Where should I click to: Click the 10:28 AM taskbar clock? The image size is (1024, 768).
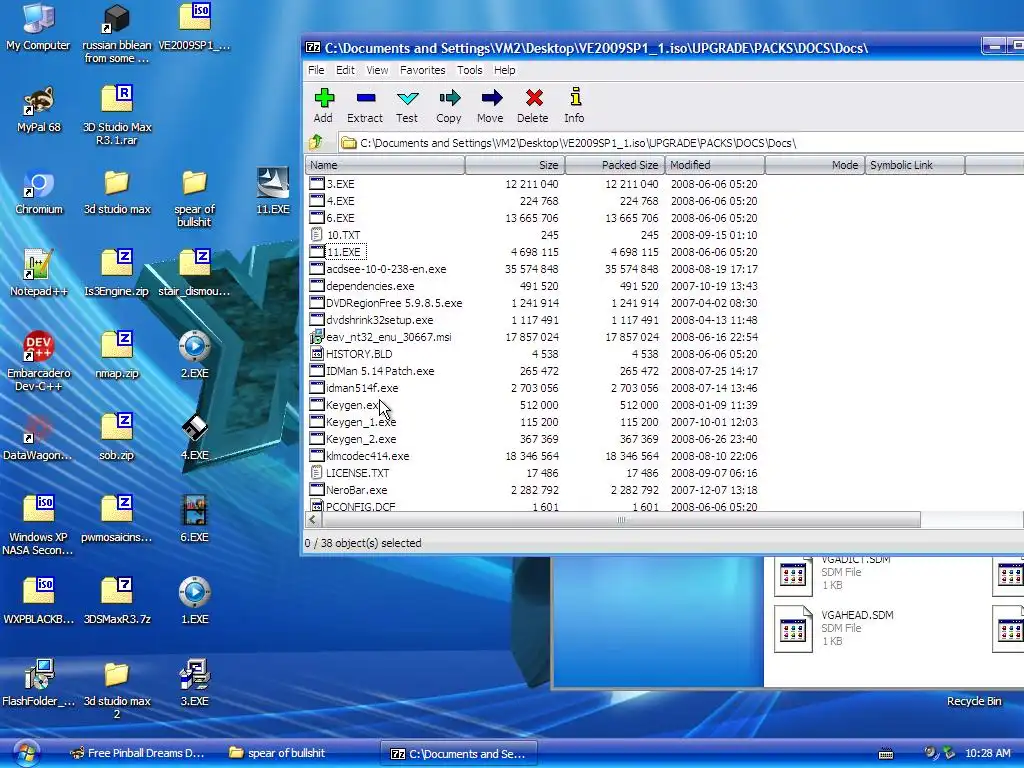click(x=987, y=753)
